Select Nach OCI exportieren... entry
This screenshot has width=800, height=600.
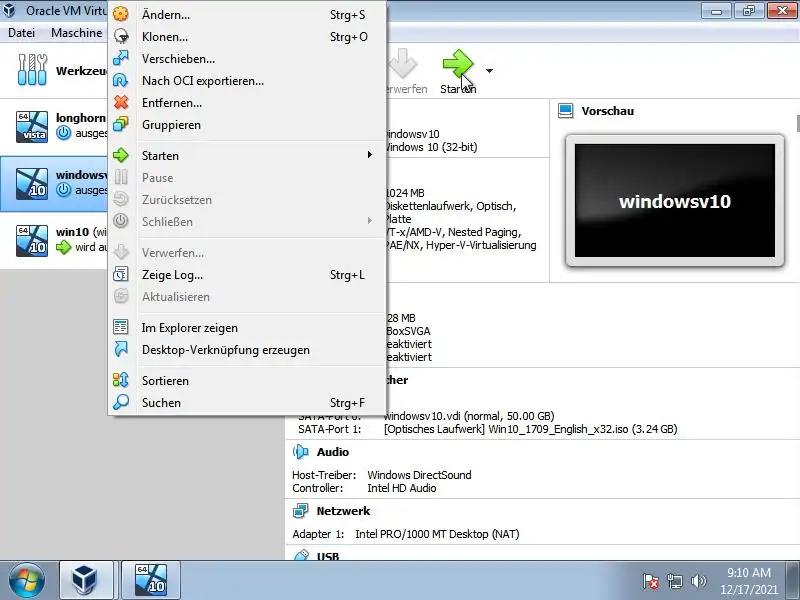coord(247,81)
